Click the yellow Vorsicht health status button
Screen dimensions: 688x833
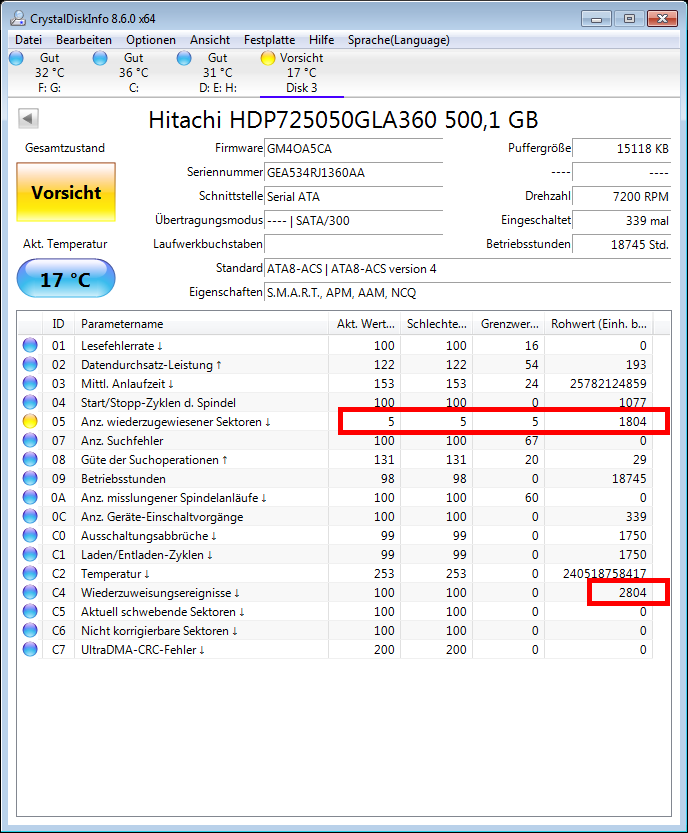66,192
